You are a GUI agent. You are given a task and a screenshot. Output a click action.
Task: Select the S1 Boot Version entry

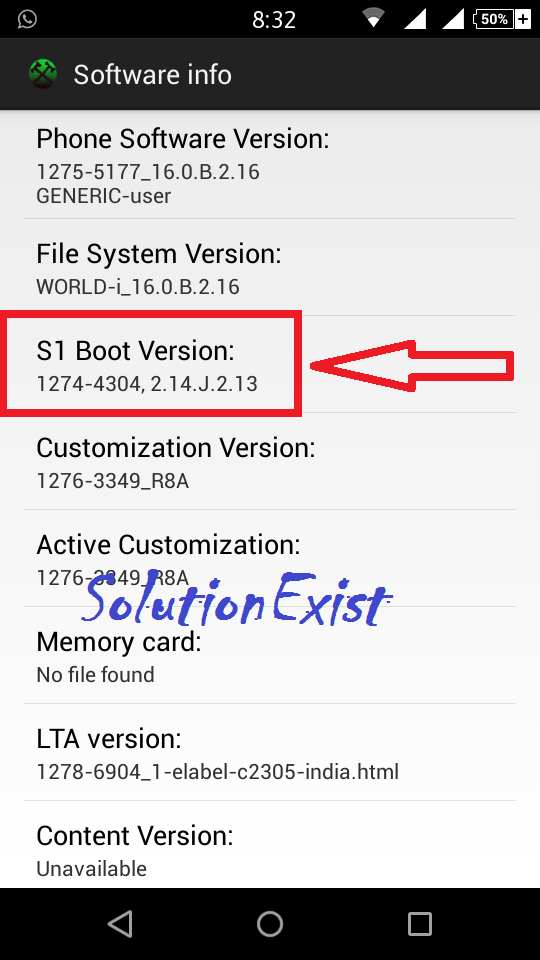tap(270, 364)
